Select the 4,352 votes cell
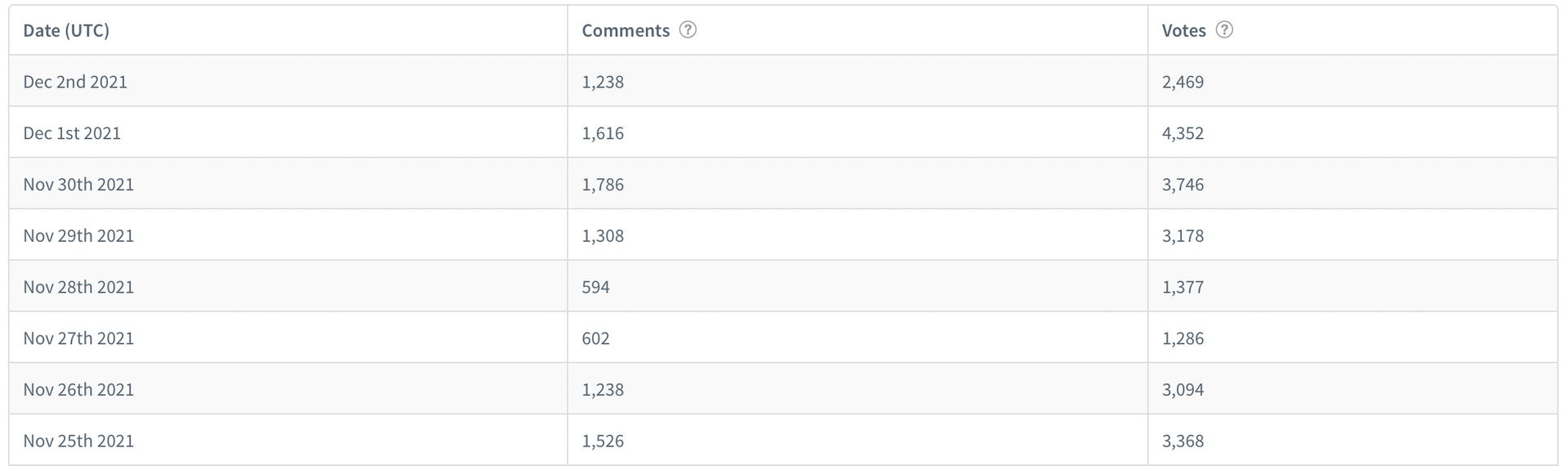 (x=1183, y=133)
